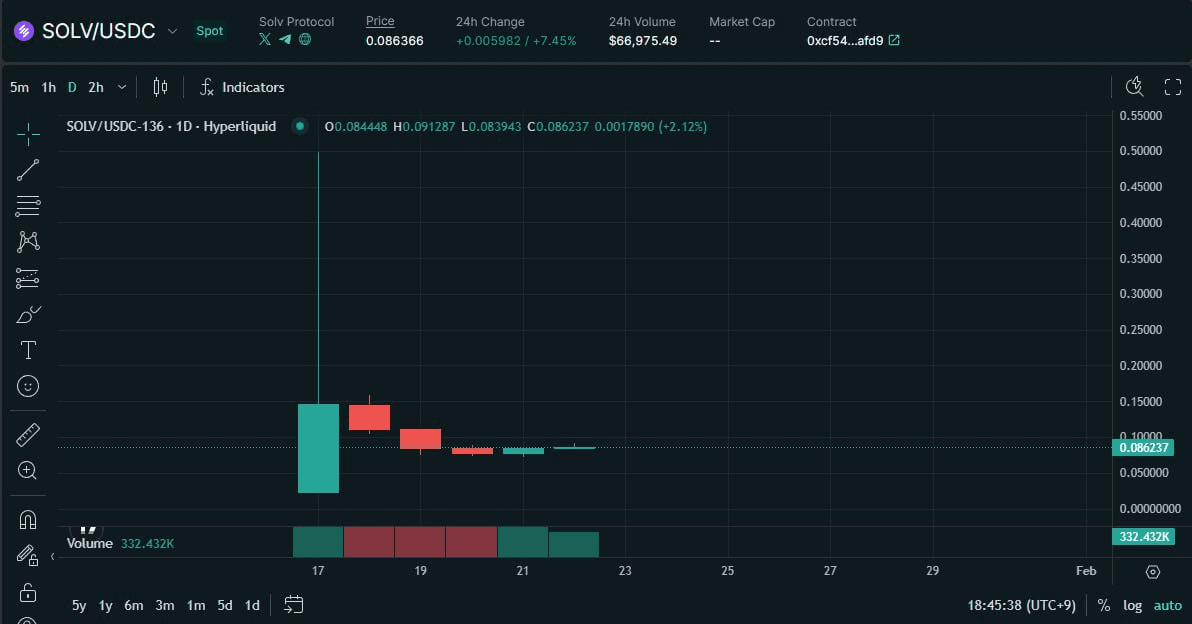
Task: Switch to the 5m interval
Action: (20, 87)
